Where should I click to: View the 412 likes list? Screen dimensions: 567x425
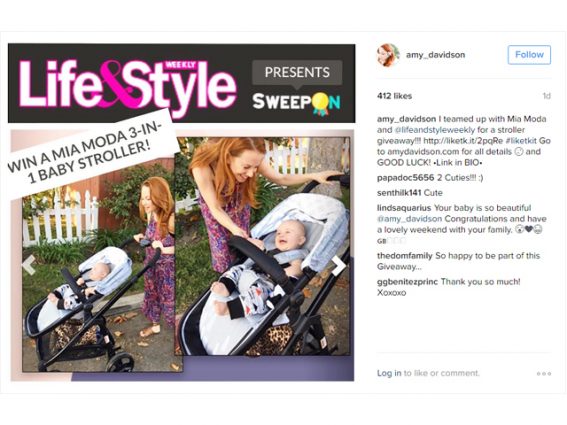tap(395, 96)
